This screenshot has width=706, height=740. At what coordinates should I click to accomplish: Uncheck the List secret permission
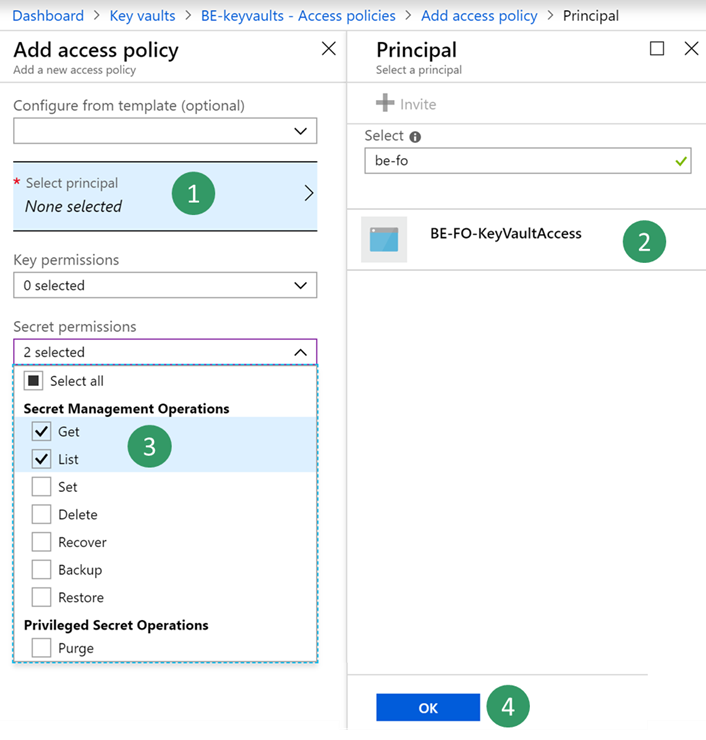[x=42, y=459]
